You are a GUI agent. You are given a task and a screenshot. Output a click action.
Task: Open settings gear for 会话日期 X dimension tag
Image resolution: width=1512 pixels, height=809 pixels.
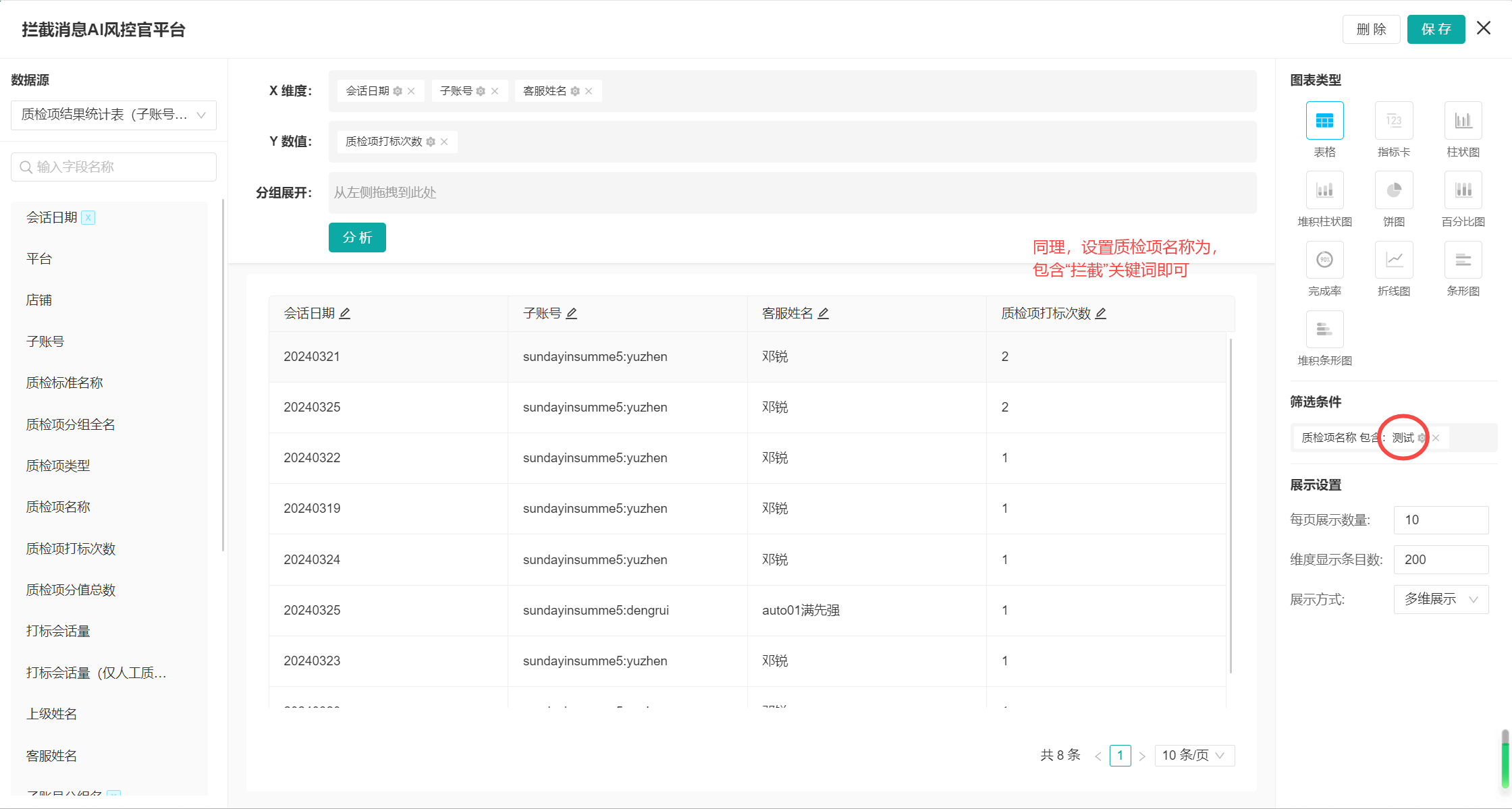[398, 91]
